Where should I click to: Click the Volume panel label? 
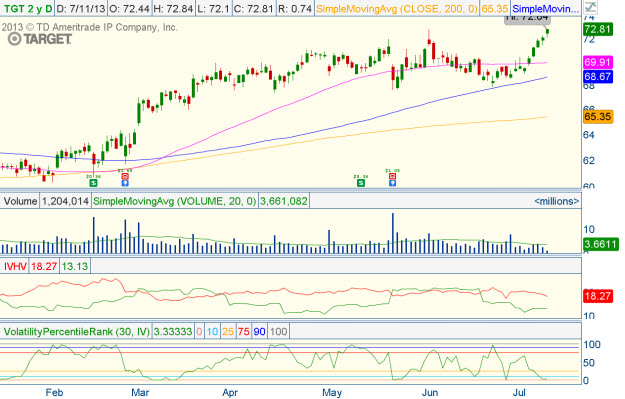[x=20, y=201]
